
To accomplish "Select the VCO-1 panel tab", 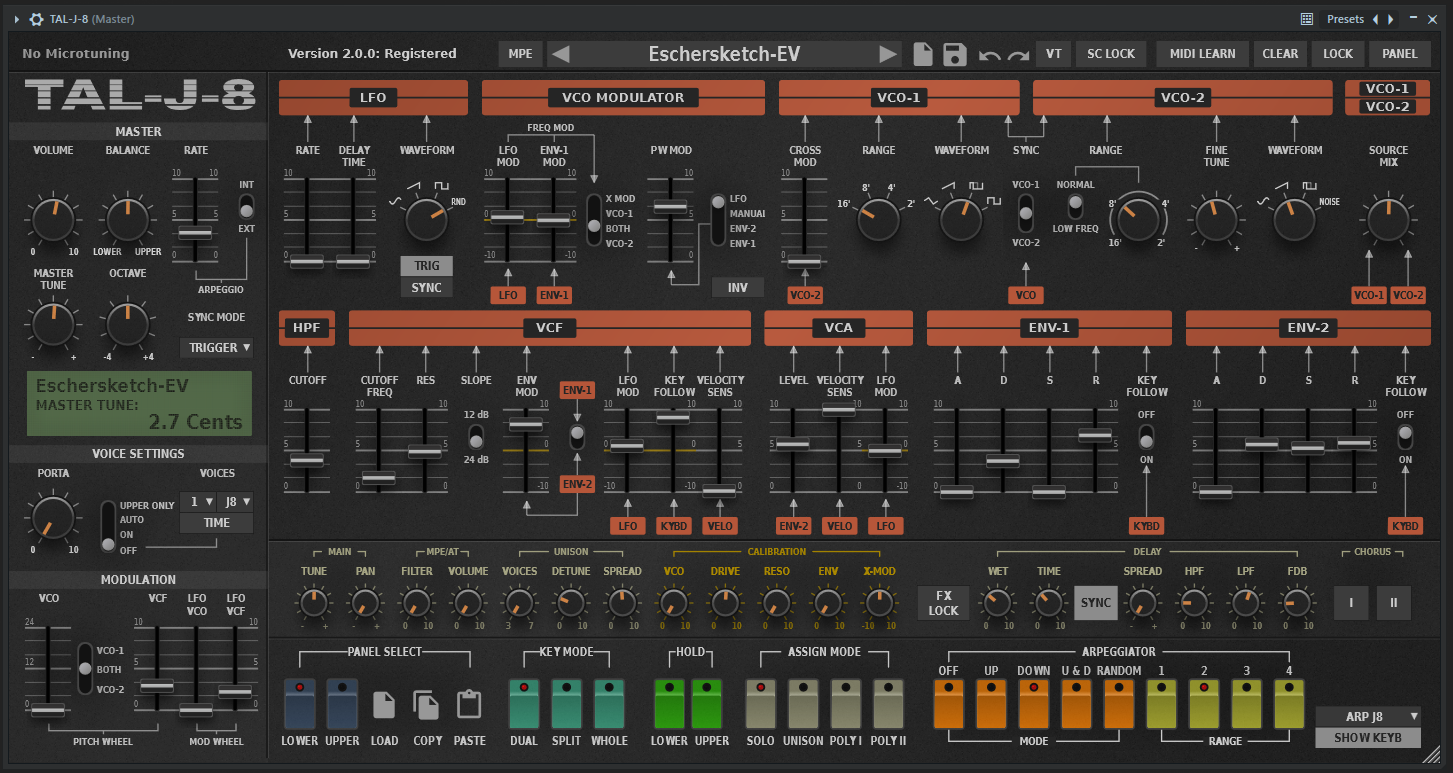I will tap(1387, 88).
